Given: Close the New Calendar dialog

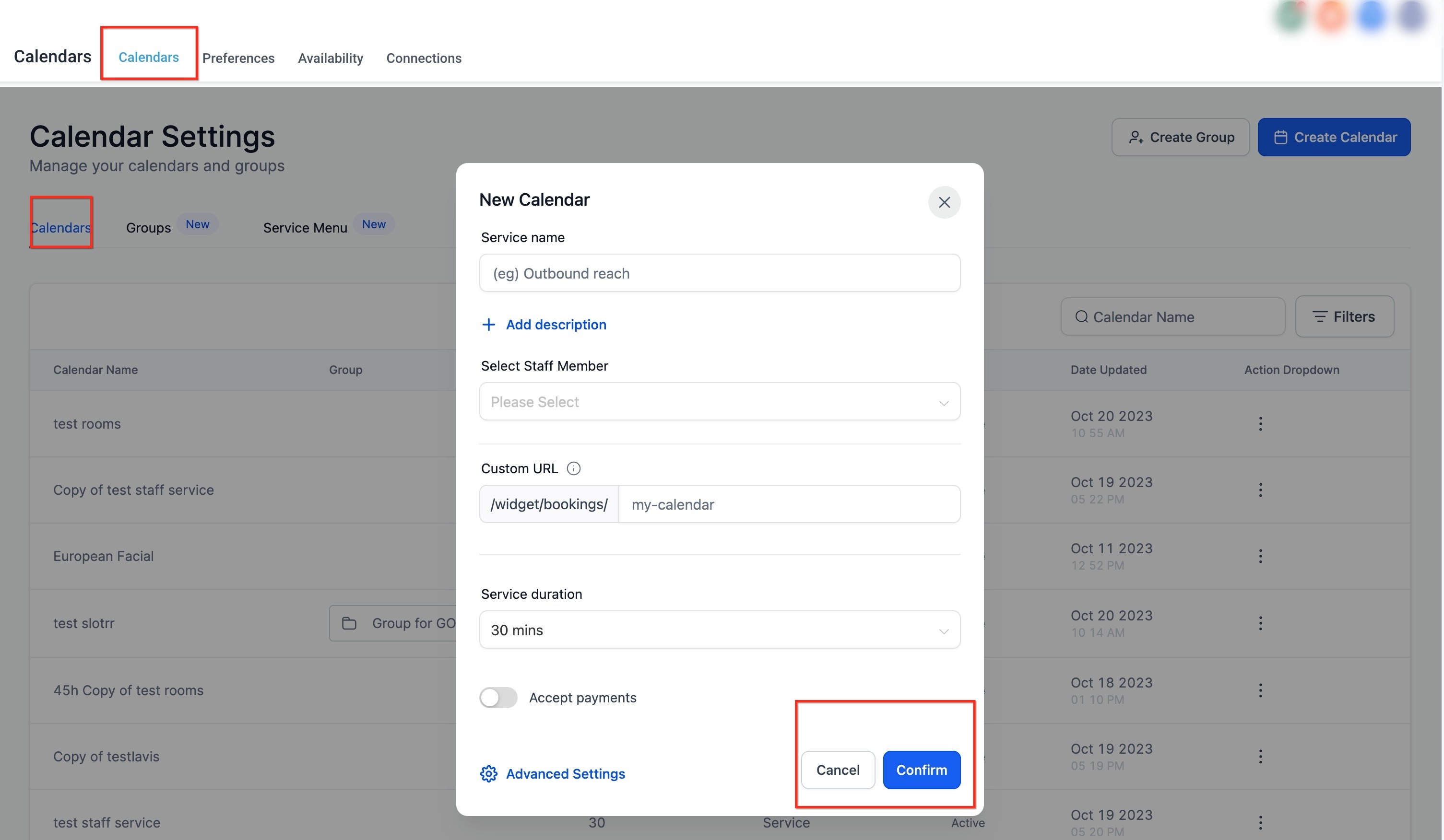Looking at the screenshot, I should (x=944, y=202).
